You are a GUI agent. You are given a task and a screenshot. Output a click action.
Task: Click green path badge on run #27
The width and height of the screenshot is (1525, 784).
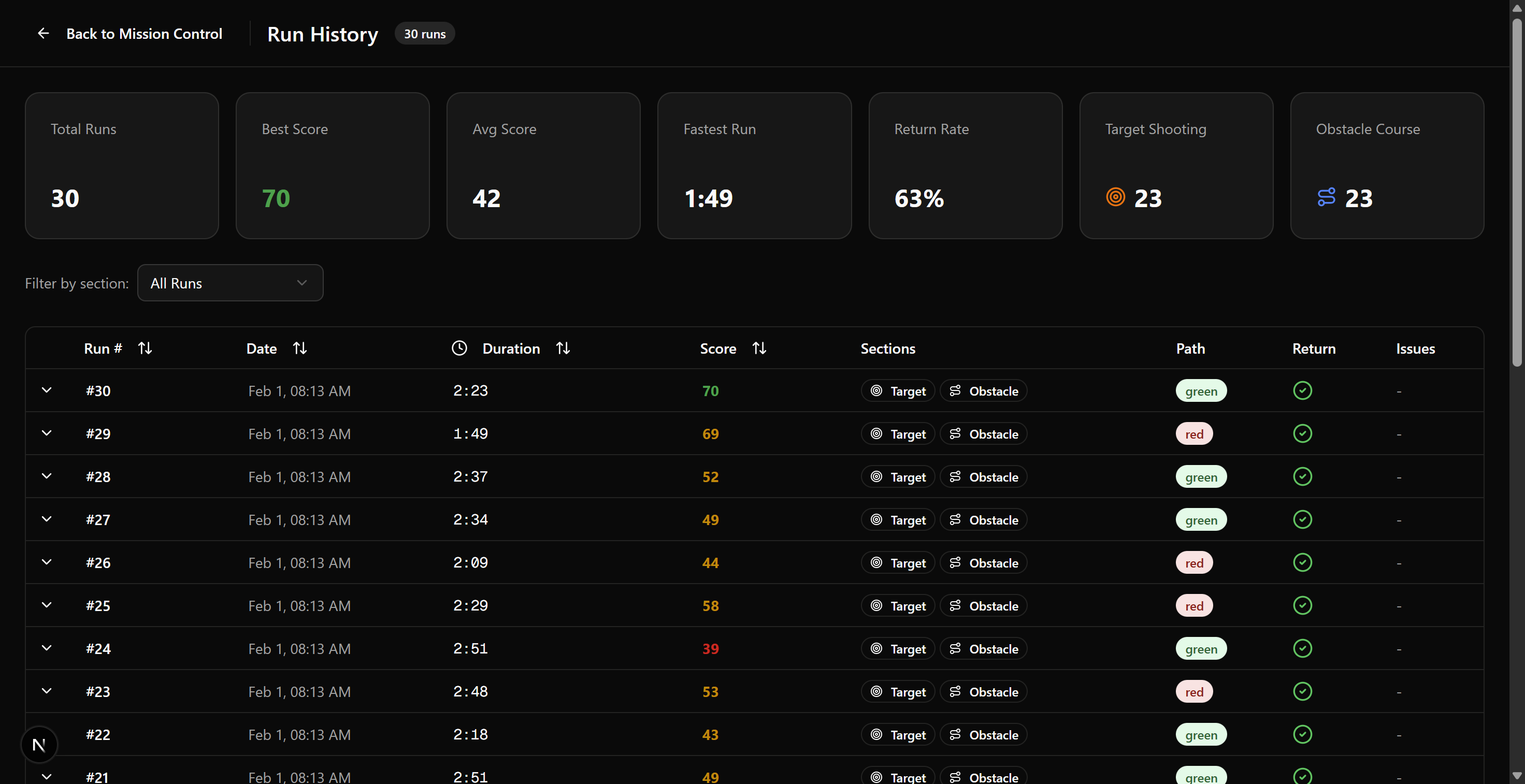(1201, 520)
